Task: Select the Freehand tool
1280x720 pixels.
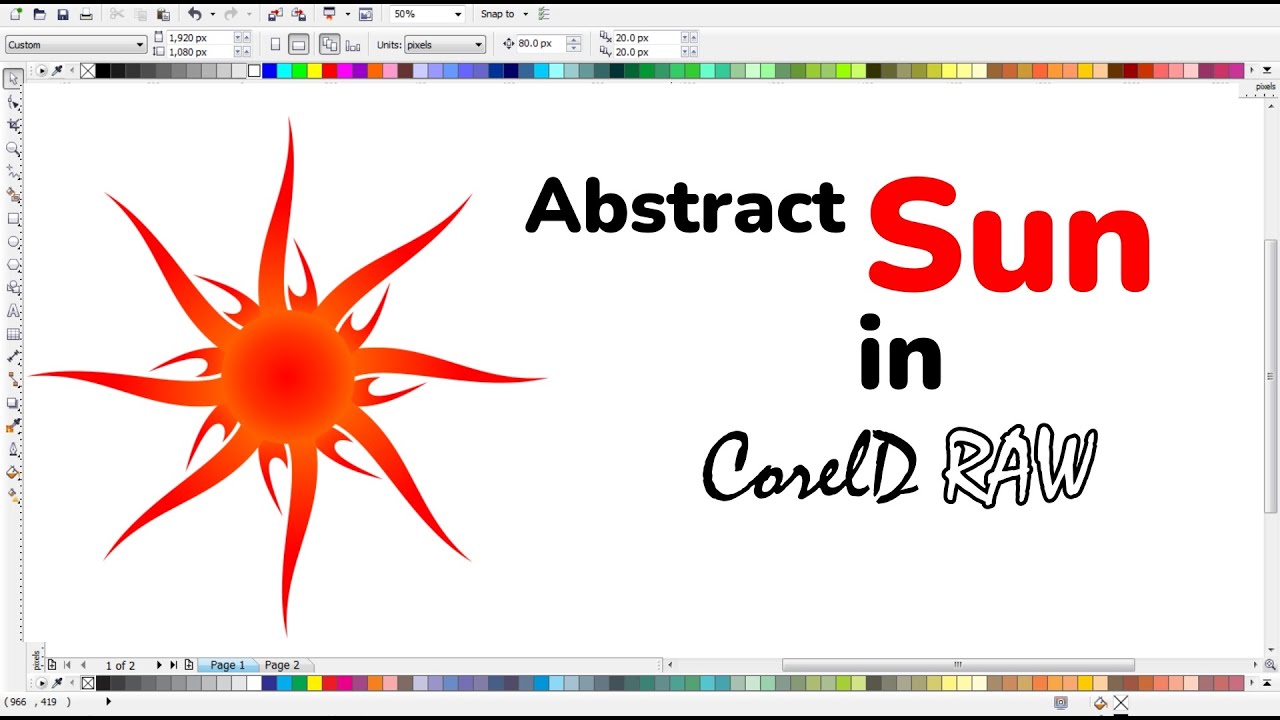Action: pos(13,171)
